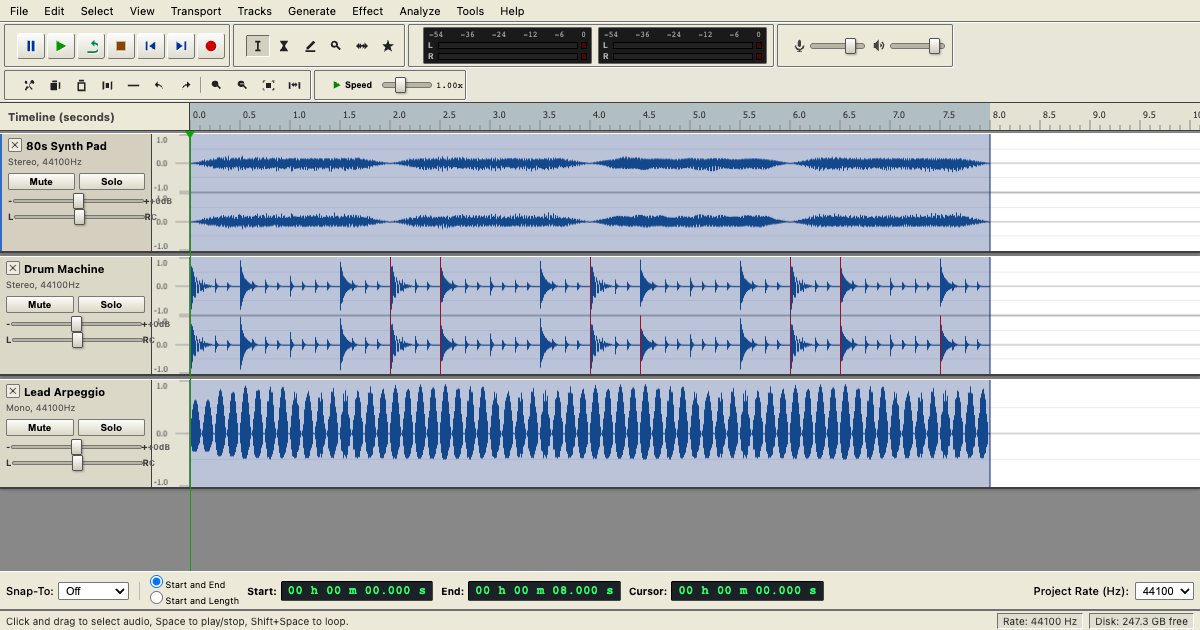Open the File menu
Screen dimensions: 1200x630
pyautogui.click(x=19, y=11)
